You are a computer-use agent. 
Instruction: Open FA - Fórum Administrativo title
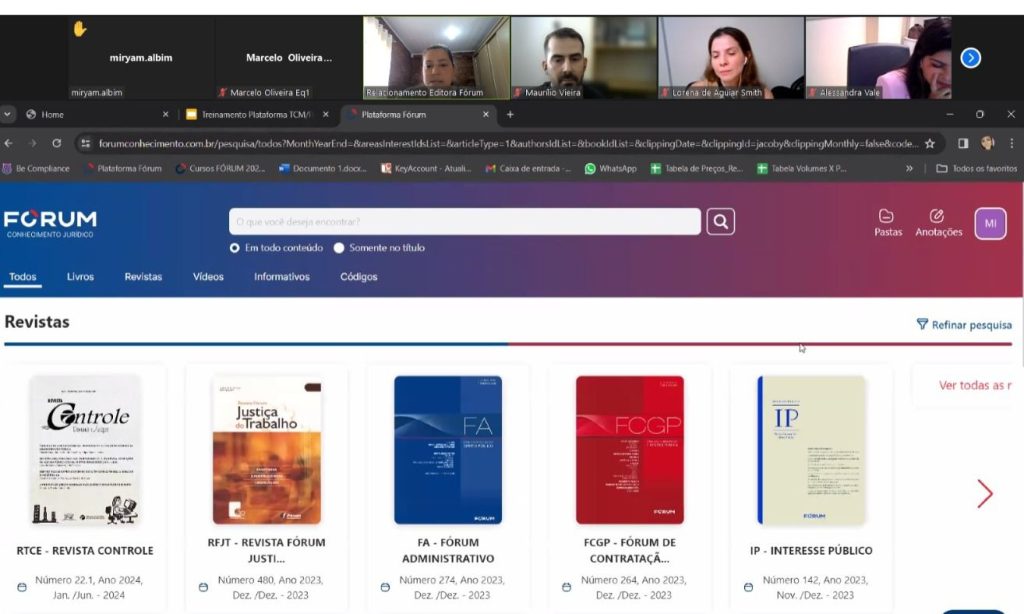tap(448, 551)
